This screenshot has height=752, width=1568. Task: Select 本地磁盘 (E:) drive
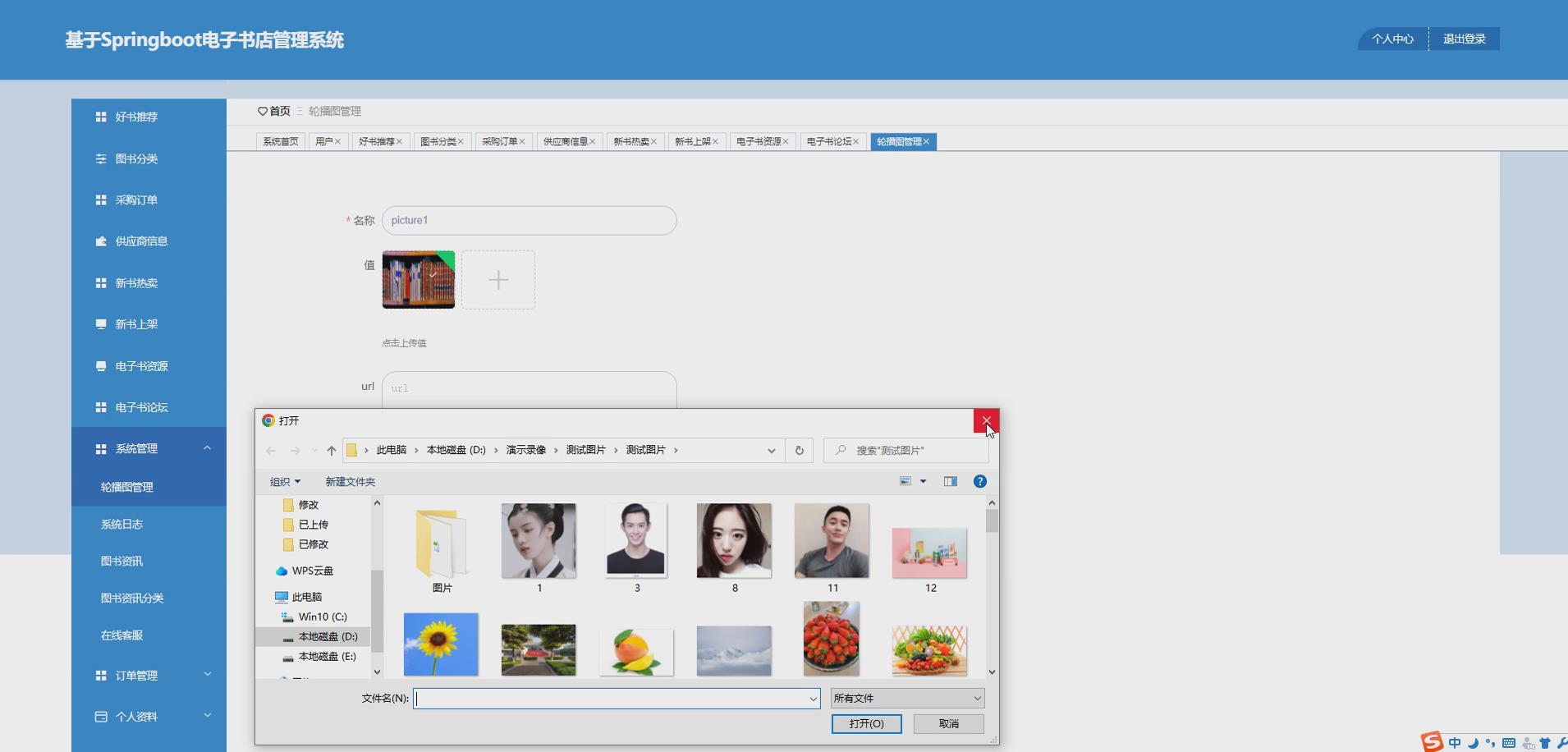click(x=319, y=657)
